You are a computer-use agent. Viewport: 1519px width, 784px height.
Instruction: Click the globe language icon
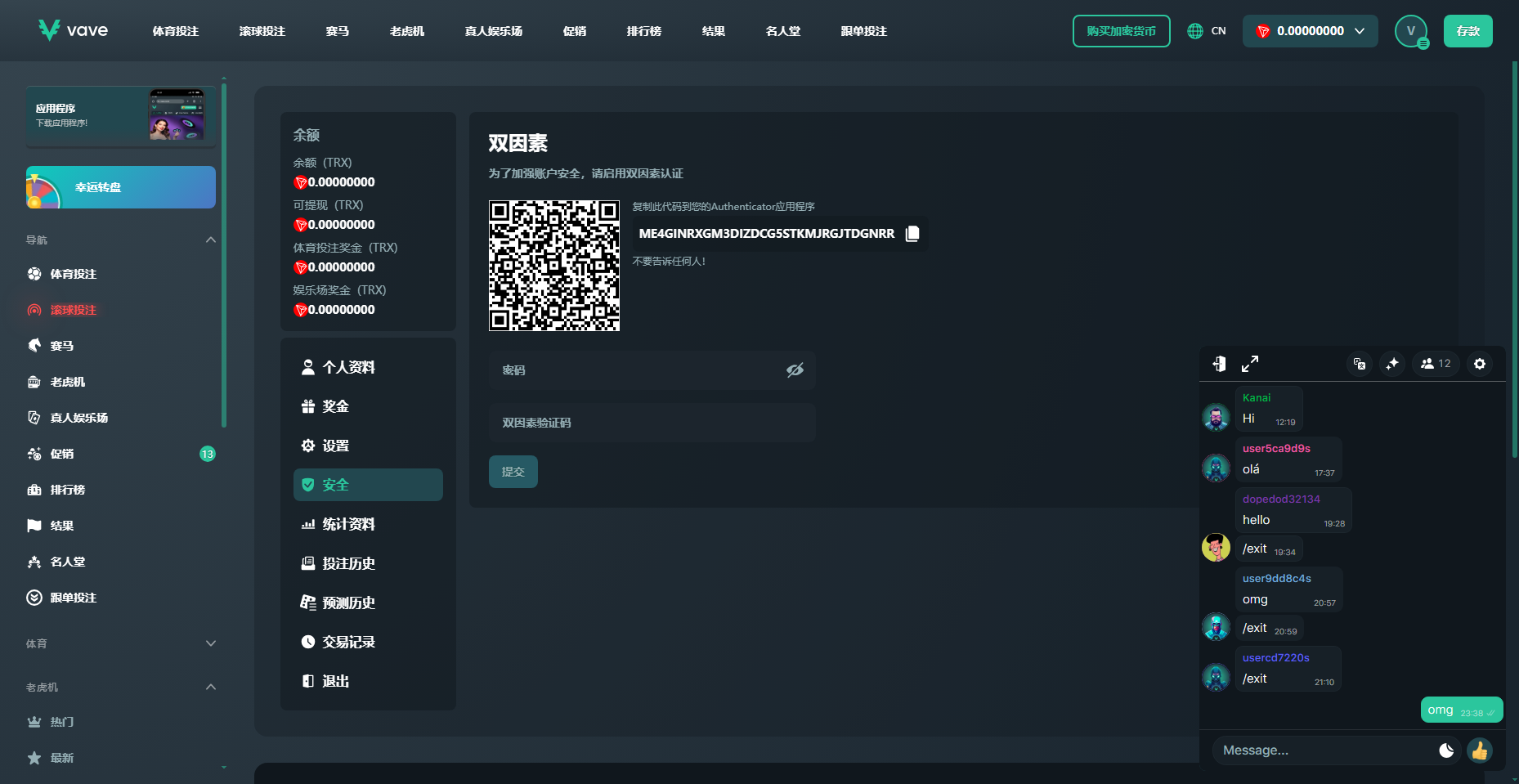pos(1195,31)
